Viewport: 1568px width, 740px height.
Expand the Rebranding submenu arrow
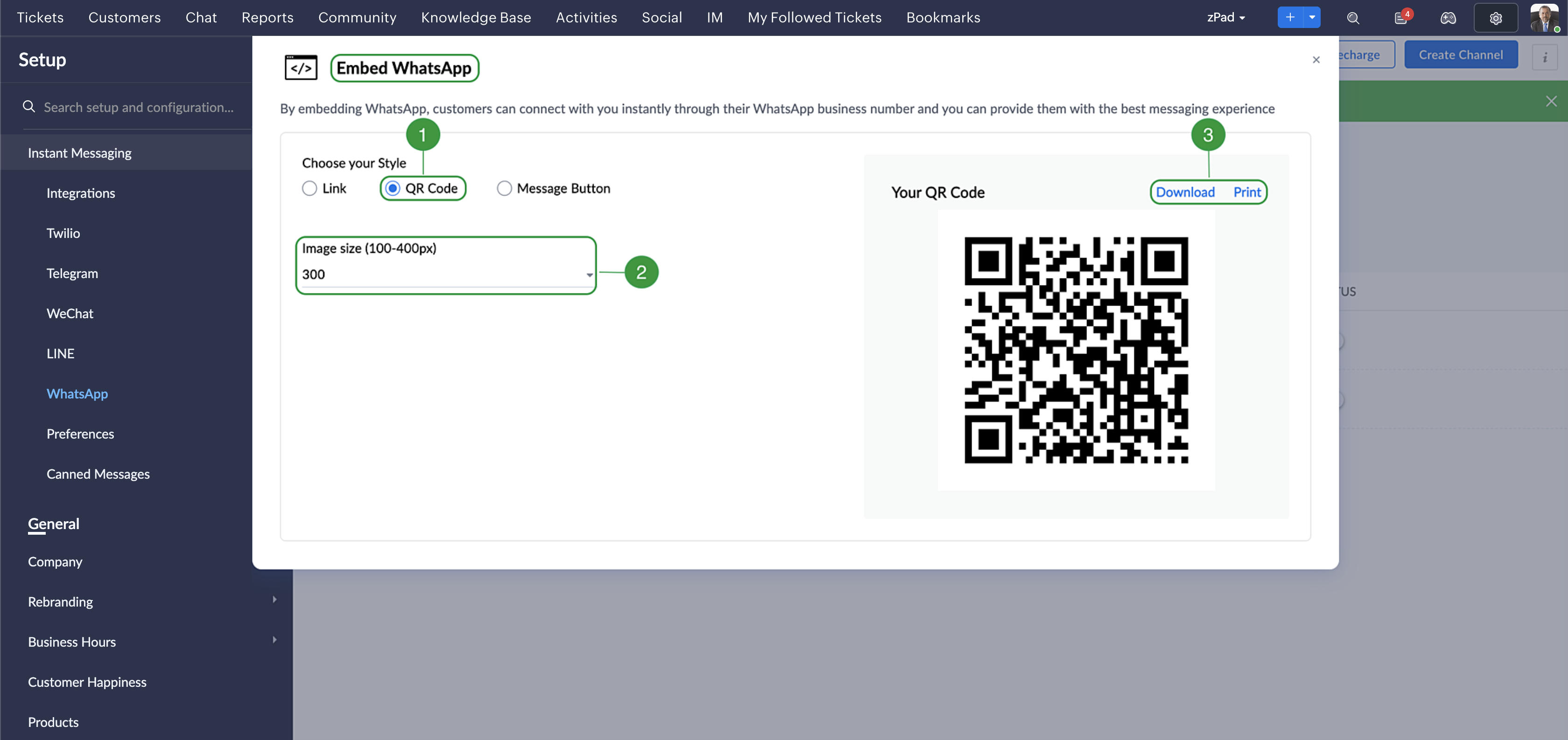274,600
